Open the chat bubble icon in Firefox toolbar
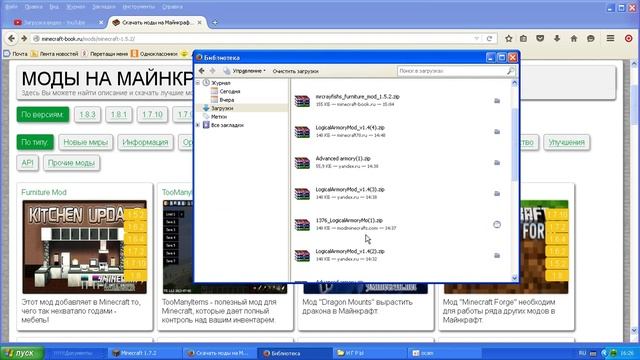This screenshot has height=360, width=640. [591, 39]
